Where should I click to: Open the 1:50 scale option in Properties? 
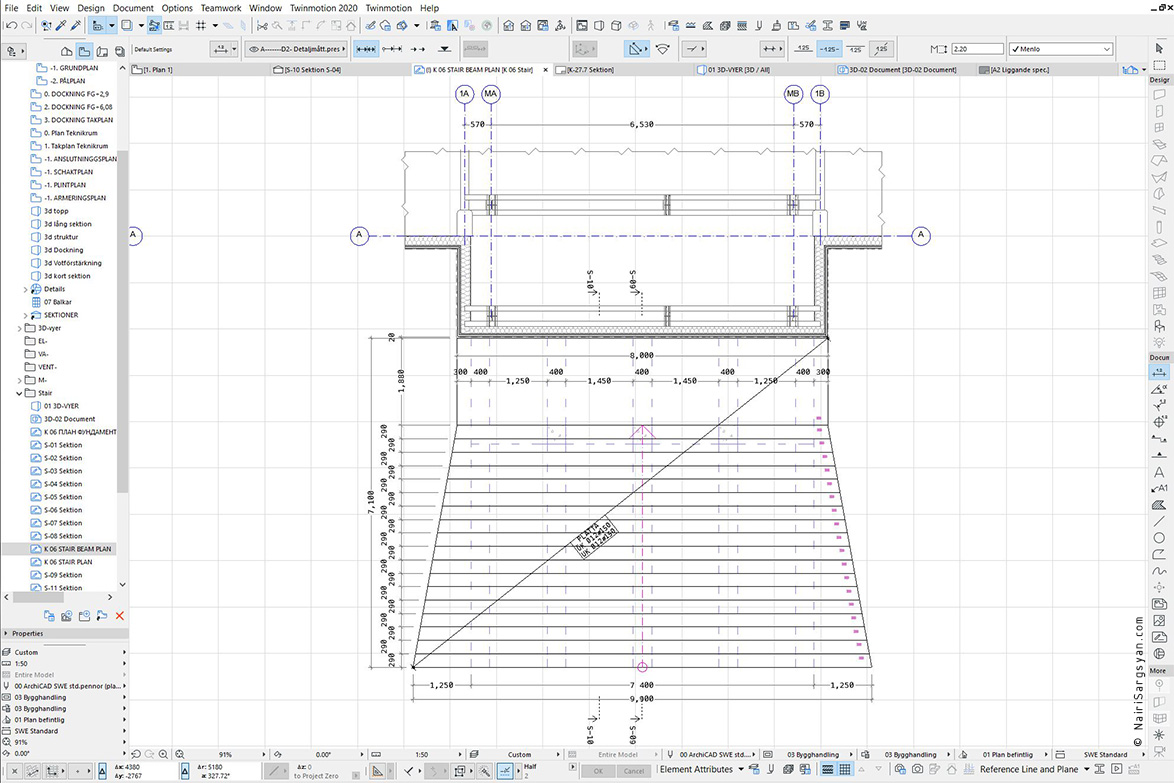(64, 663)
